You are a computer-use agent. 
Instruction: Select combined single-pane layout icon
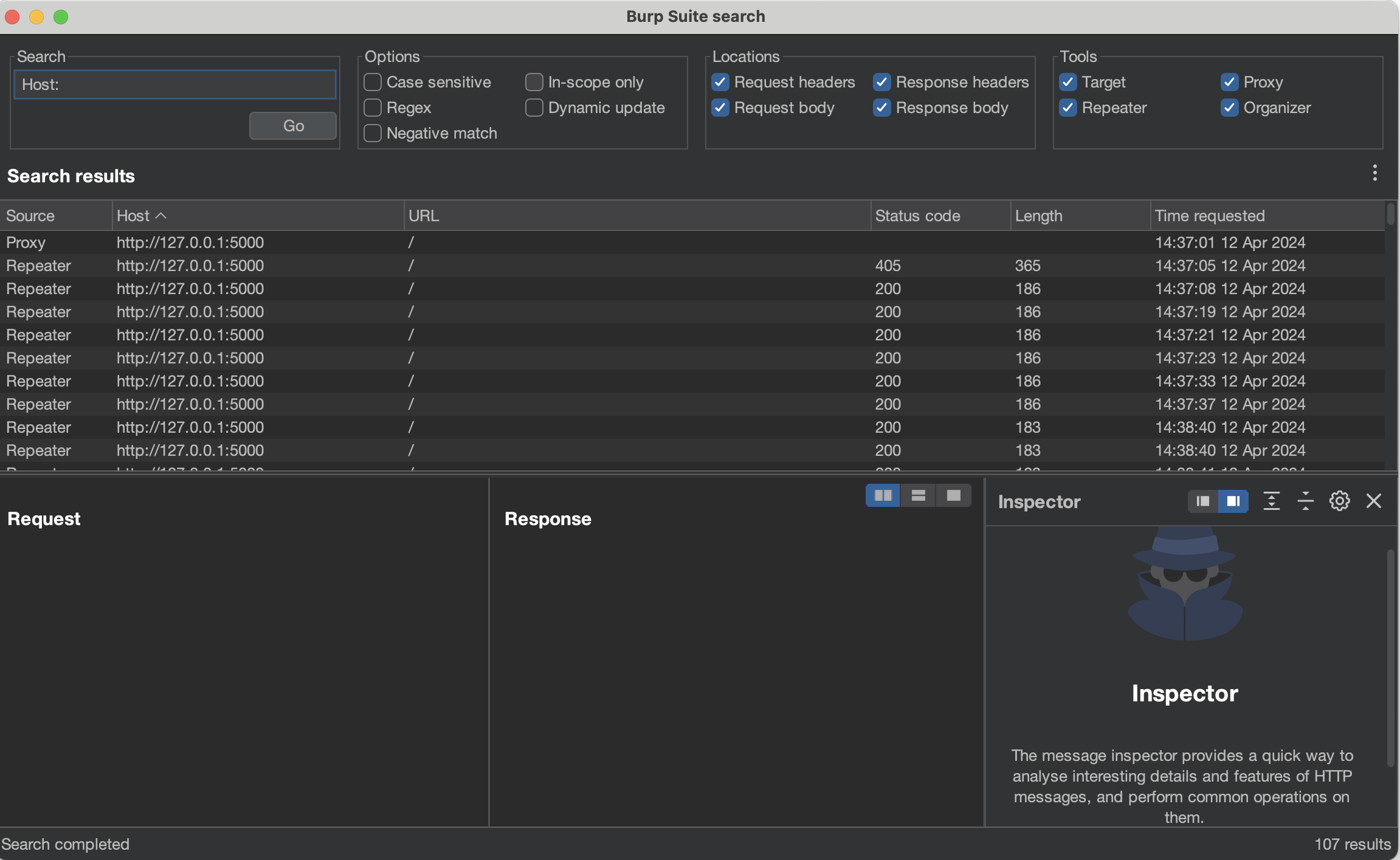[953, 496]
